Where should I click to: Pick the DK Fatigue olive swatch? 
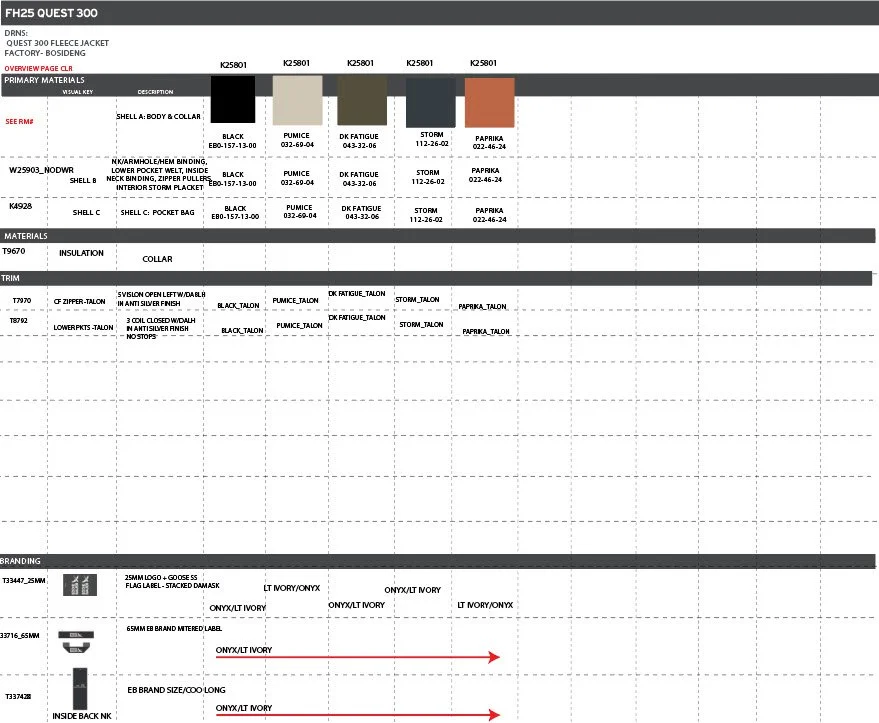362,101
